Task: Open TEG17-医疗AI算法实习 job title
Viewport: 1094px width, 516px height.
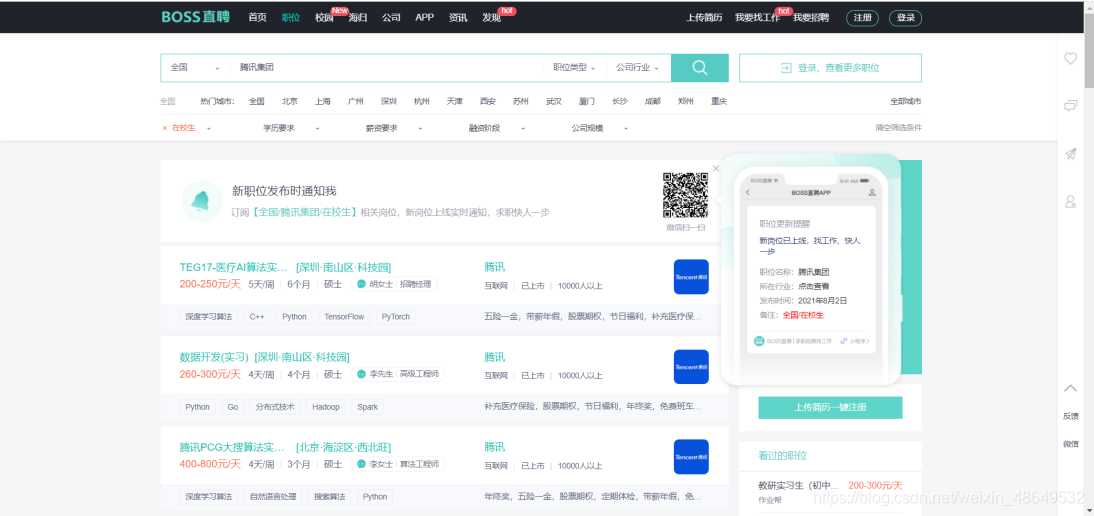Action: pos(234,267)
